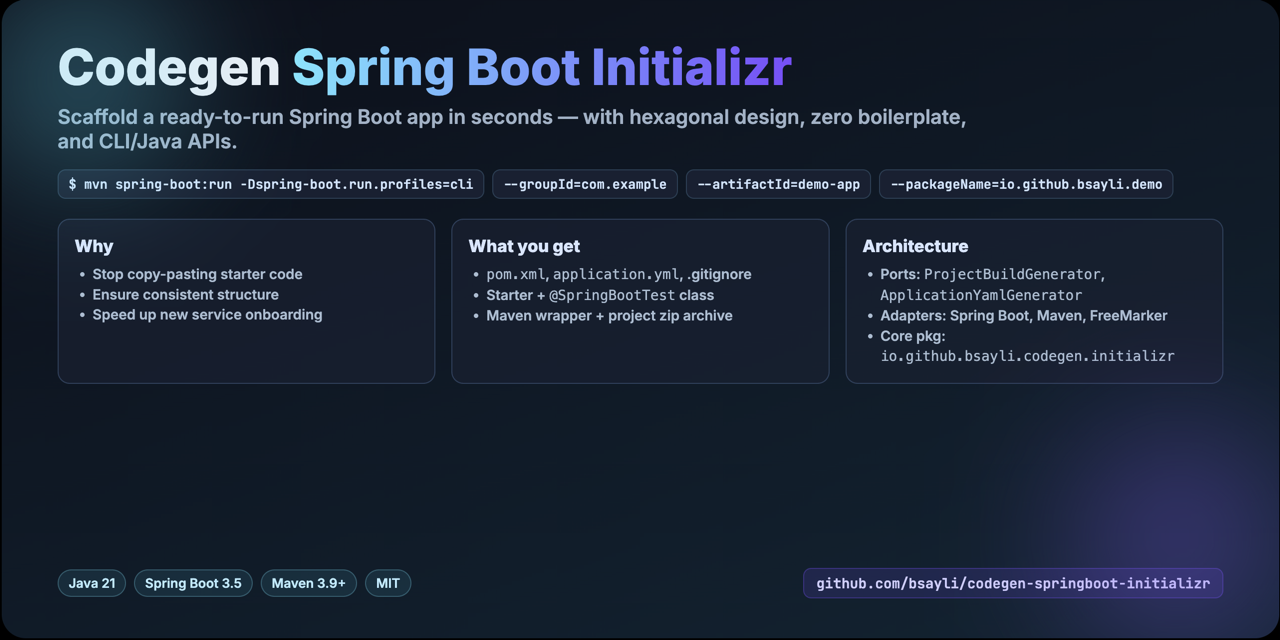The image size is (1280, 640).
Task: Click the Maven 3.9+ badge
Action: coord(309,583)
